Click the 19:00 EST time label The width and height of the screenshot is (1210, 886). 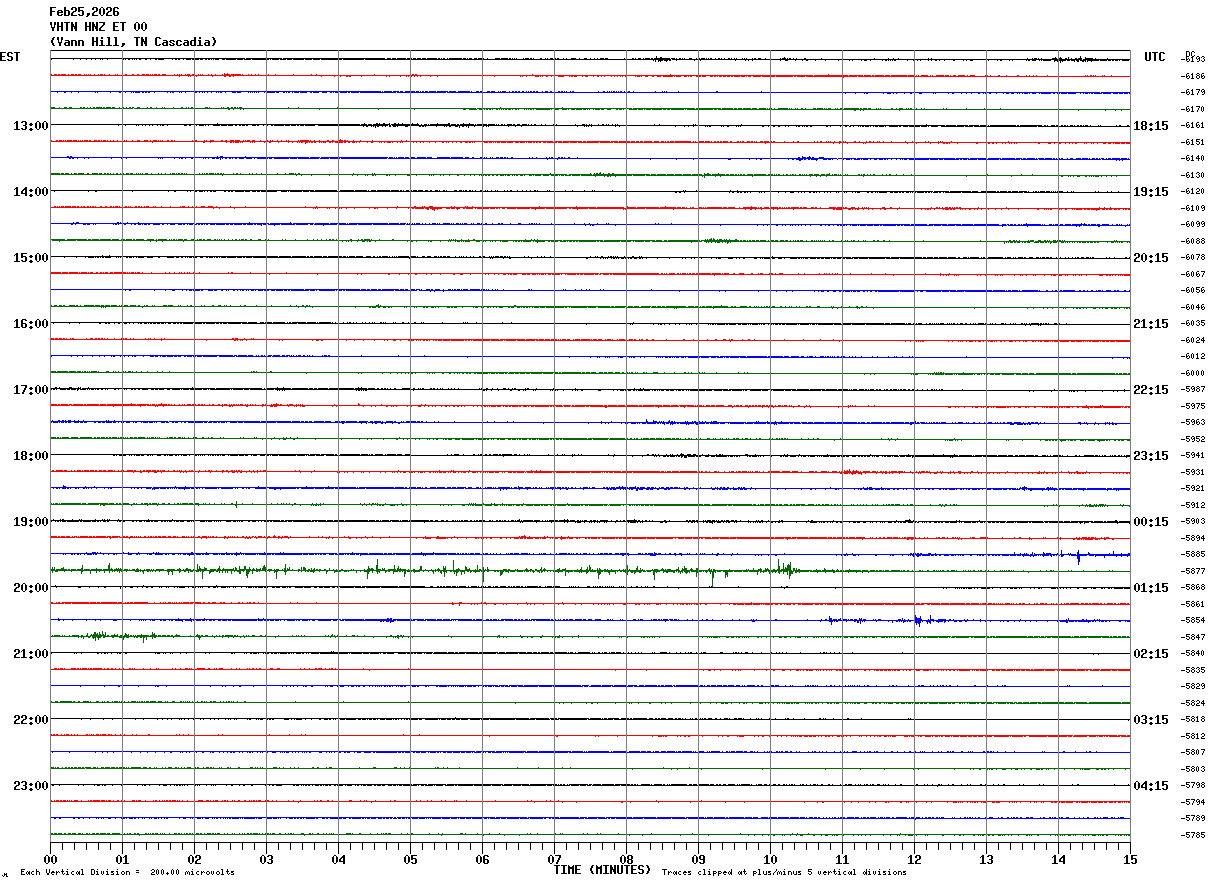point(31,522)
